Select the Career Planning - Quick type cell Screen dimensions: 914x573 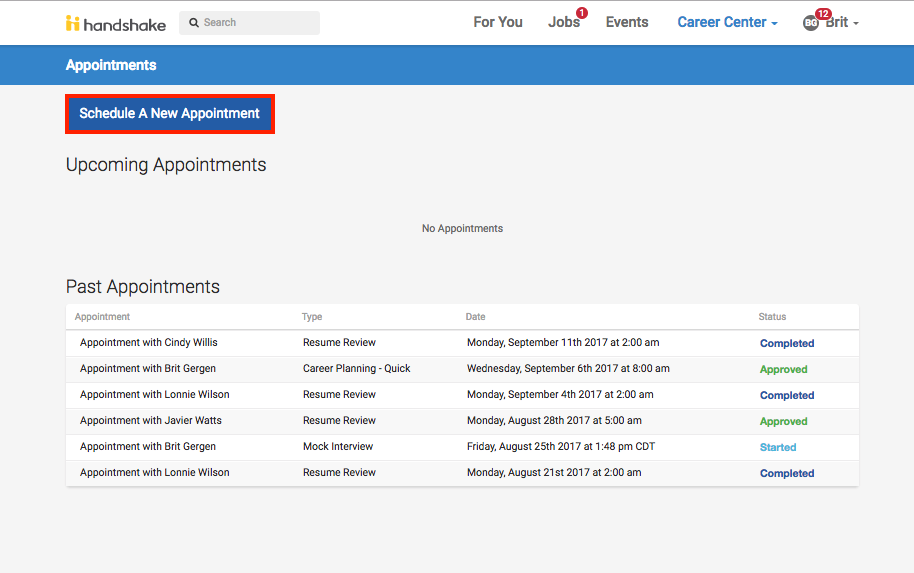[x=357, y=368]
